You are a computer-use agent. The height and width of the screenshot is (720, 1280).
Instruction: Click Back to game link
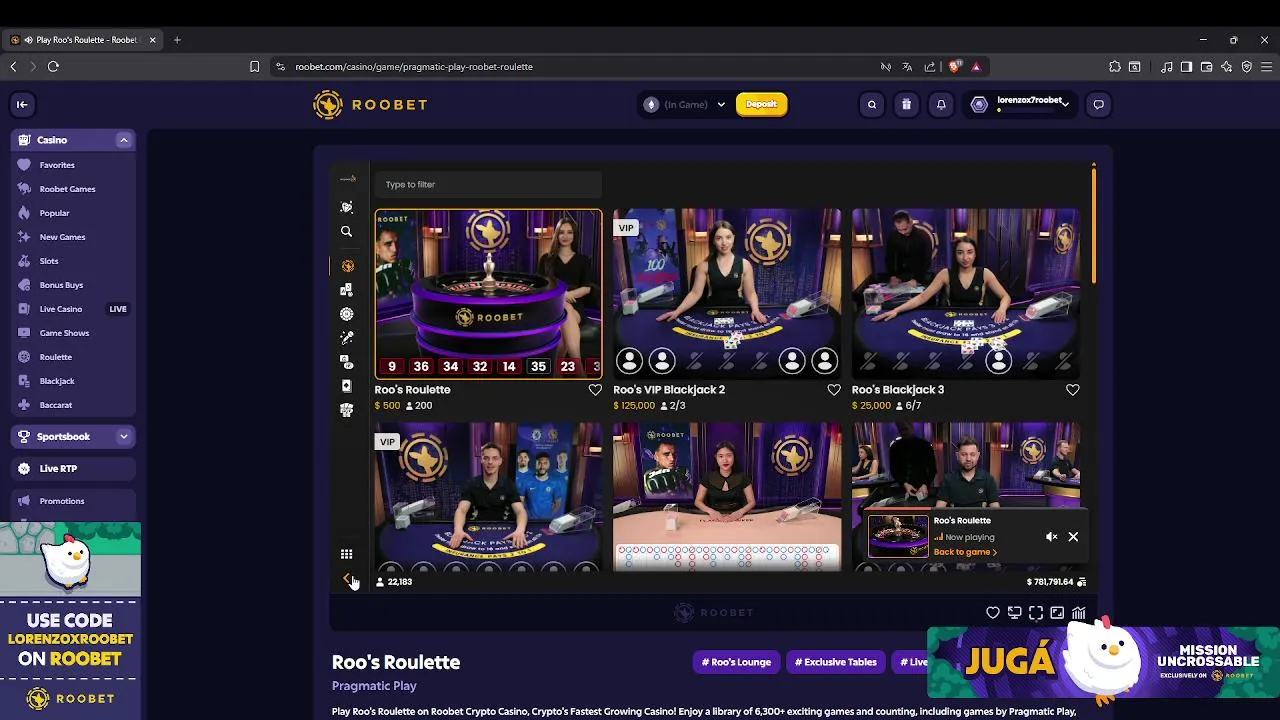965,552
